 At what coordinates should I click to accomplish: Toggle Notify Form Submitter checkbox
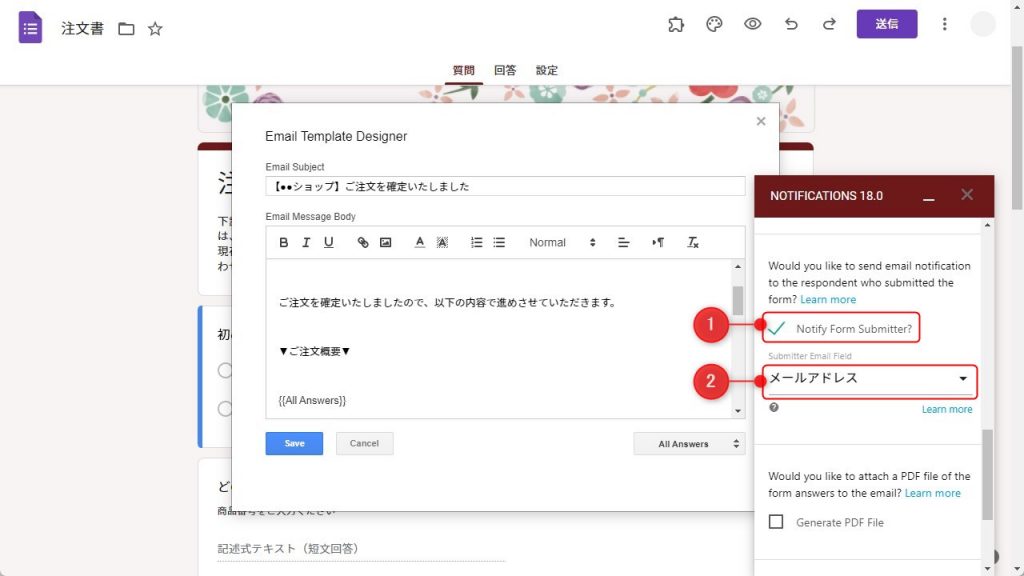coord(776,328)
